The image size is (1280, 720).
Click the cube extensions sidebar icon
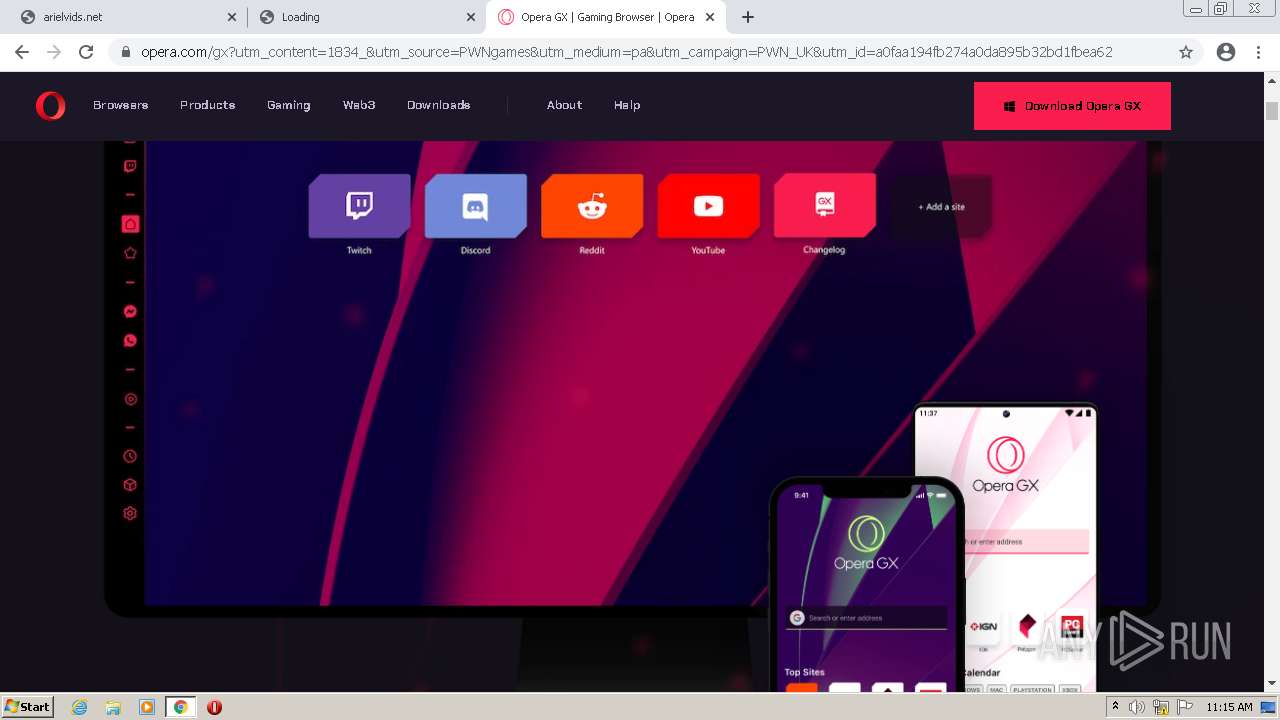click(130, 485)
